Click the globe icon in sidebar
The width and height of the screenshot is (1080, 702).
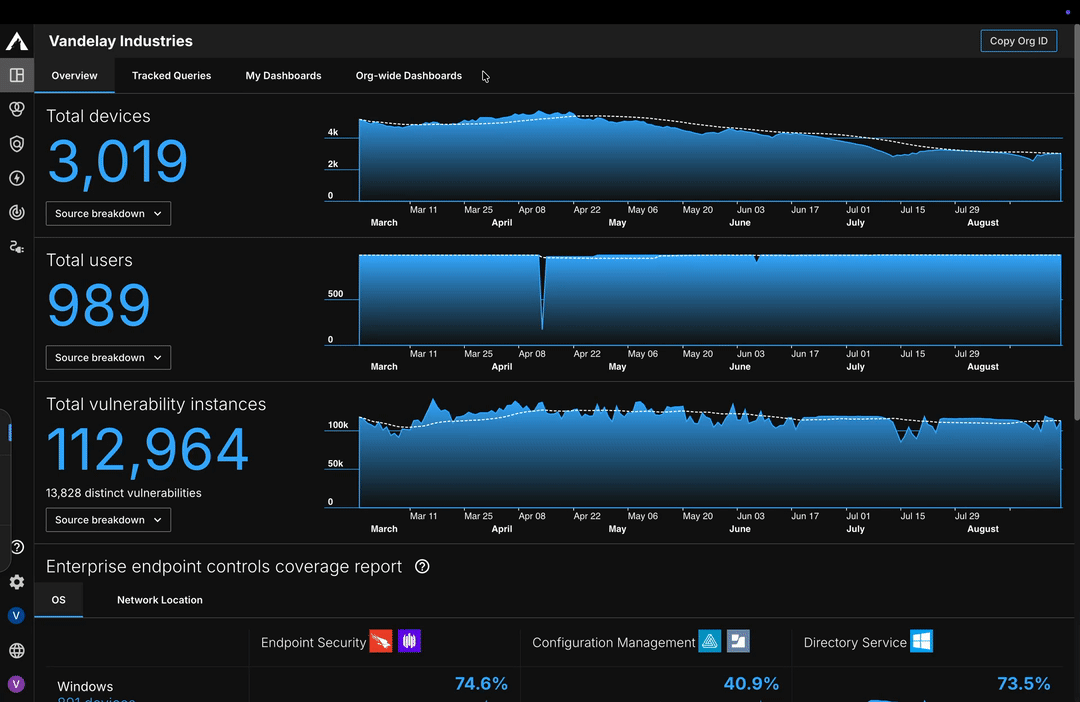pyautogui.click(x=17, y=650)
